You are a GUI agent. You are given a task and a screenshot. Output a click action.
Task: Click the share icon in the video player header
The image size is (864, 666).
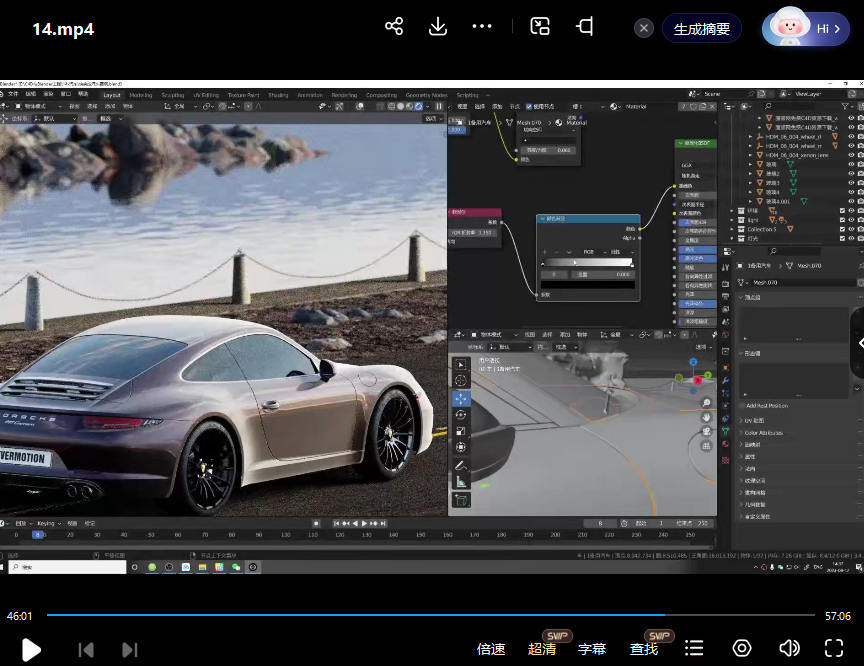point(394,27)
